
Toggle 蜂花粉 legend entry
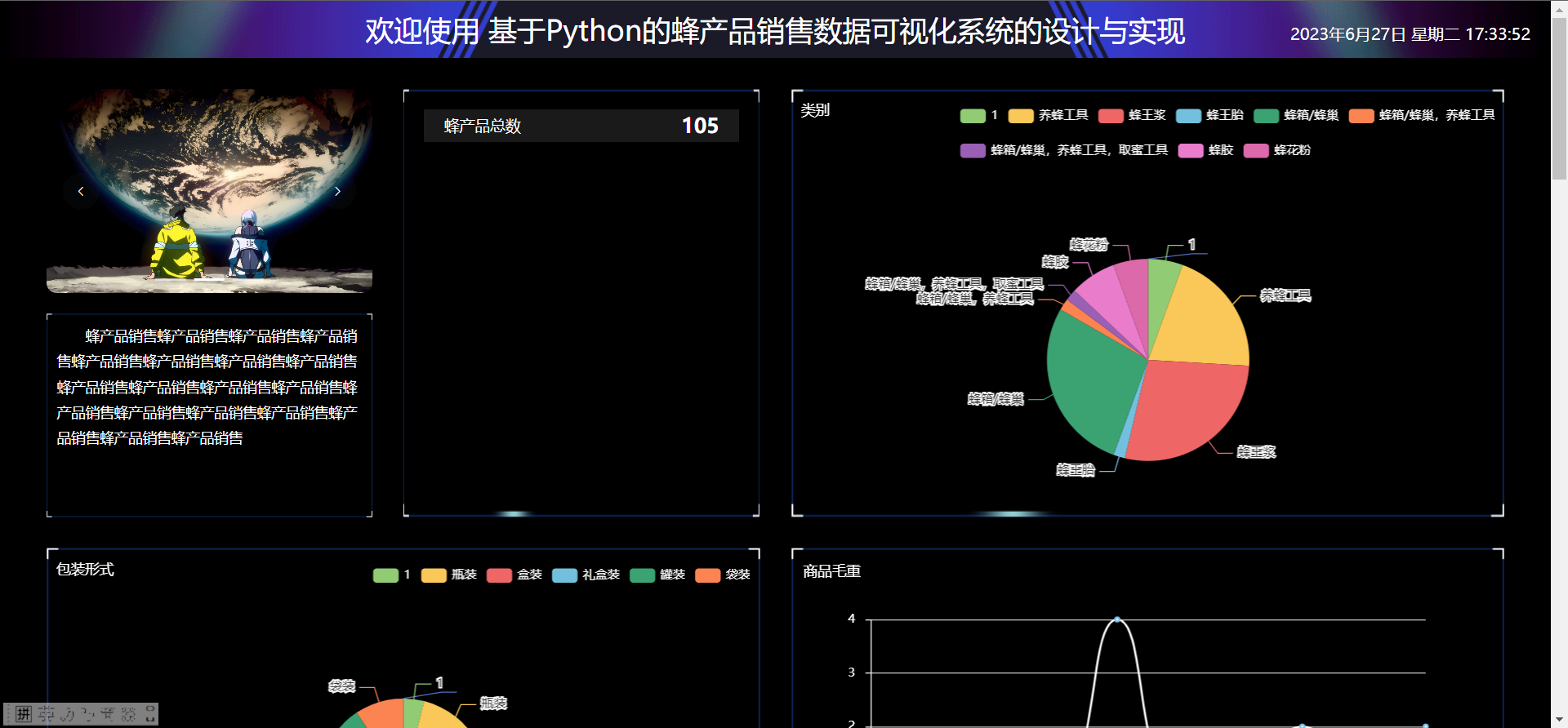coord(1276,150)
